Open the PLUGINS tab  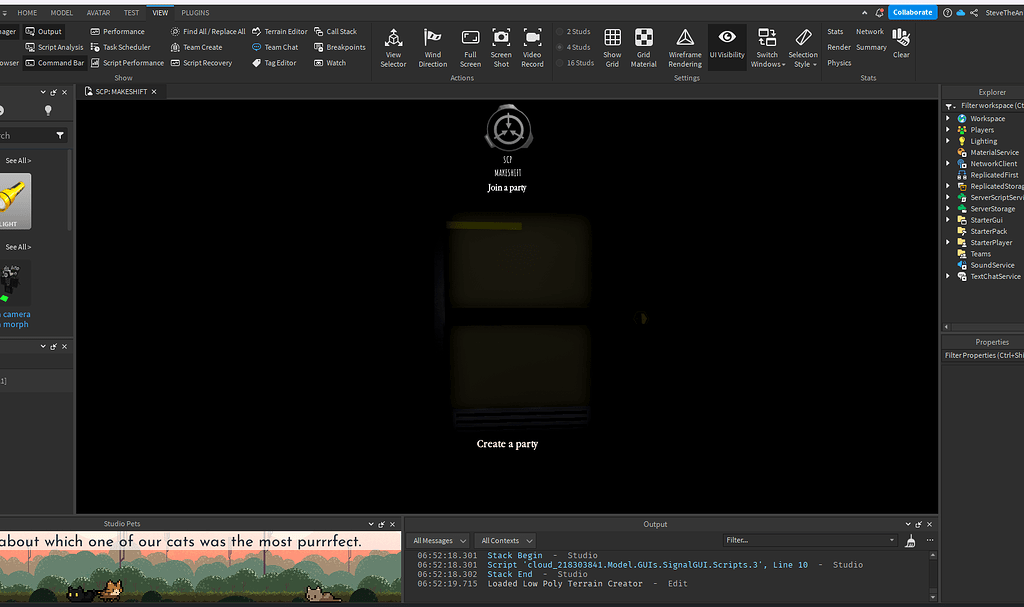(x=196, y=12)
